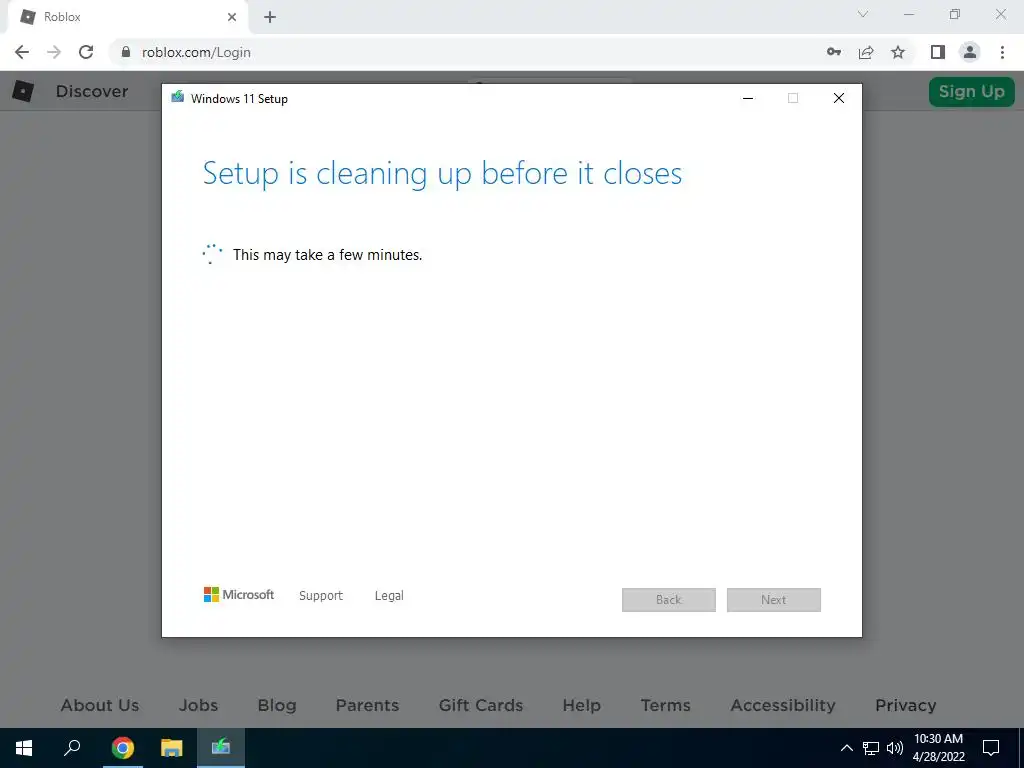Close the Chrome window
1024x768 pixels.
1000,14
